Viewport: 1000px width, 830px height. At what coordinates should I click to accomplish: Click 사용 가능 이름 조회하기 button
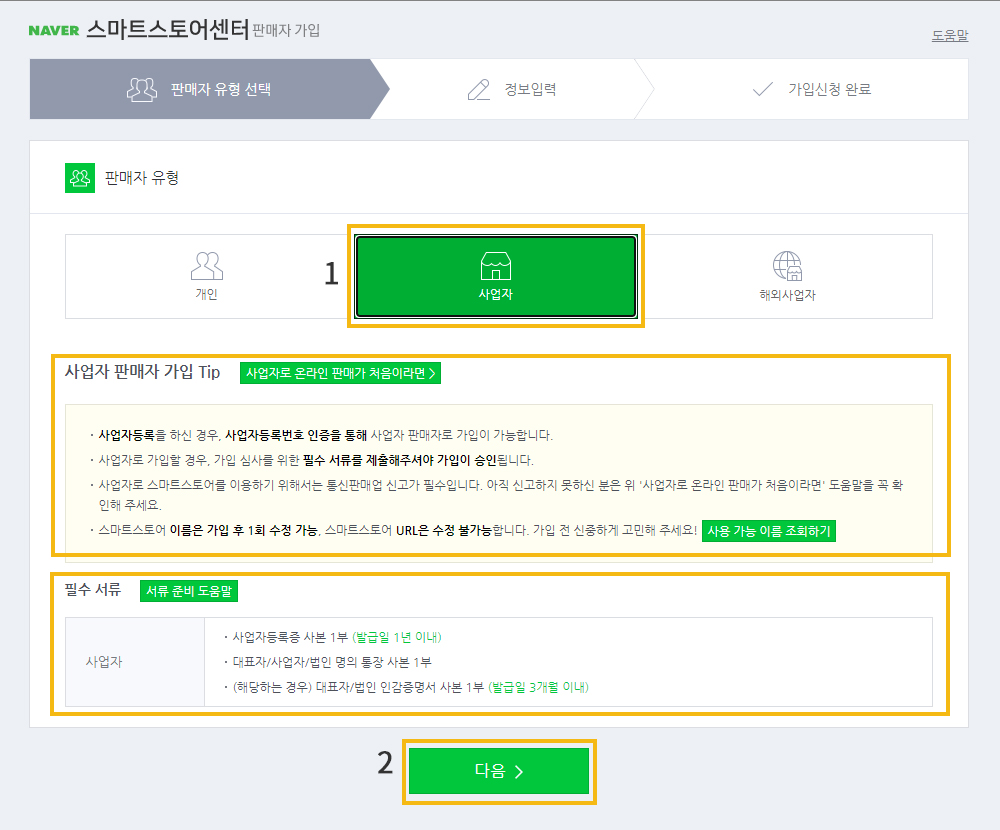pos(768,531)
